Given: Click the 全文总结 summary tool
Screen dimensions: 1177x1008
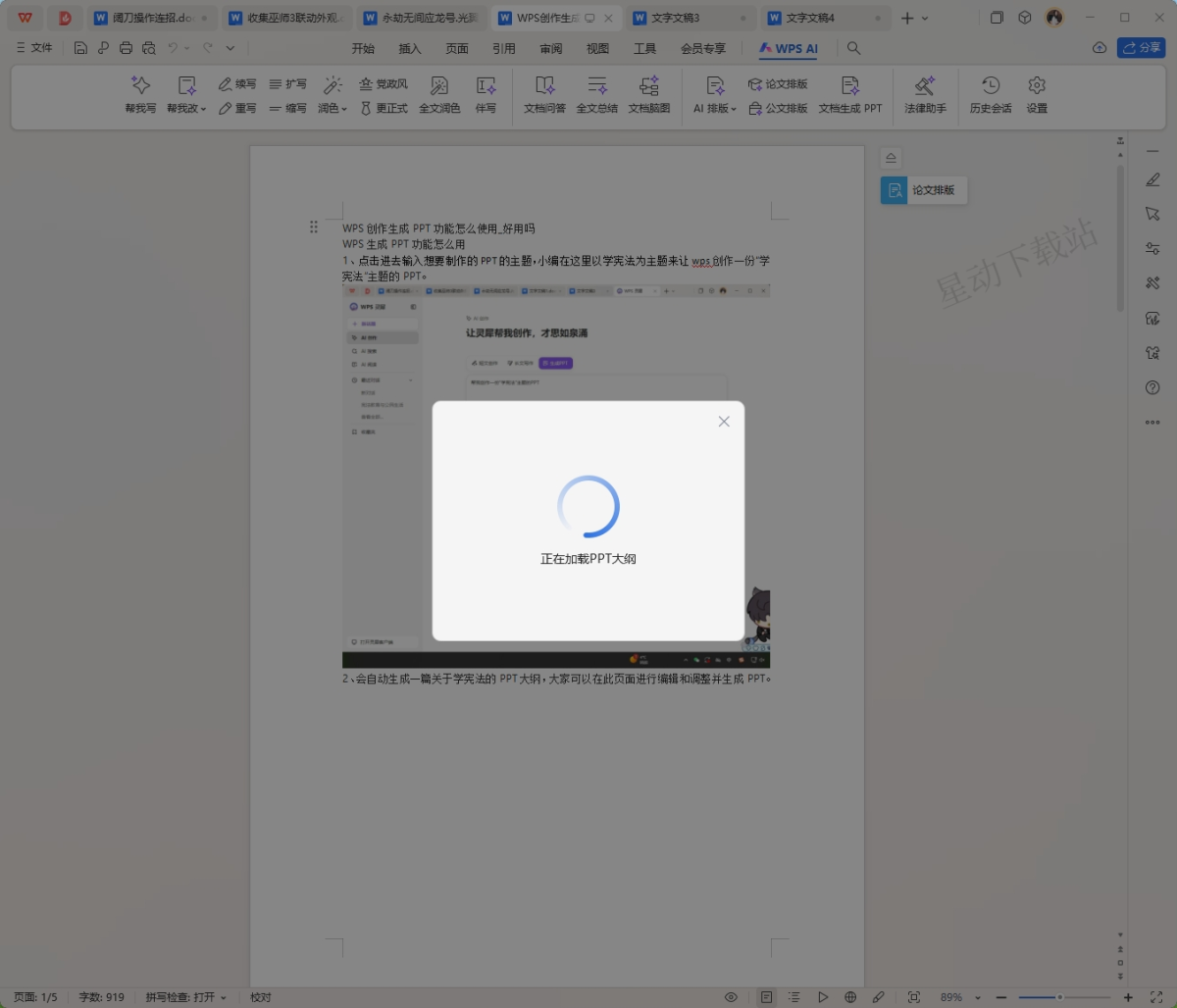Looking at the screenshot, I should point(596,95).
